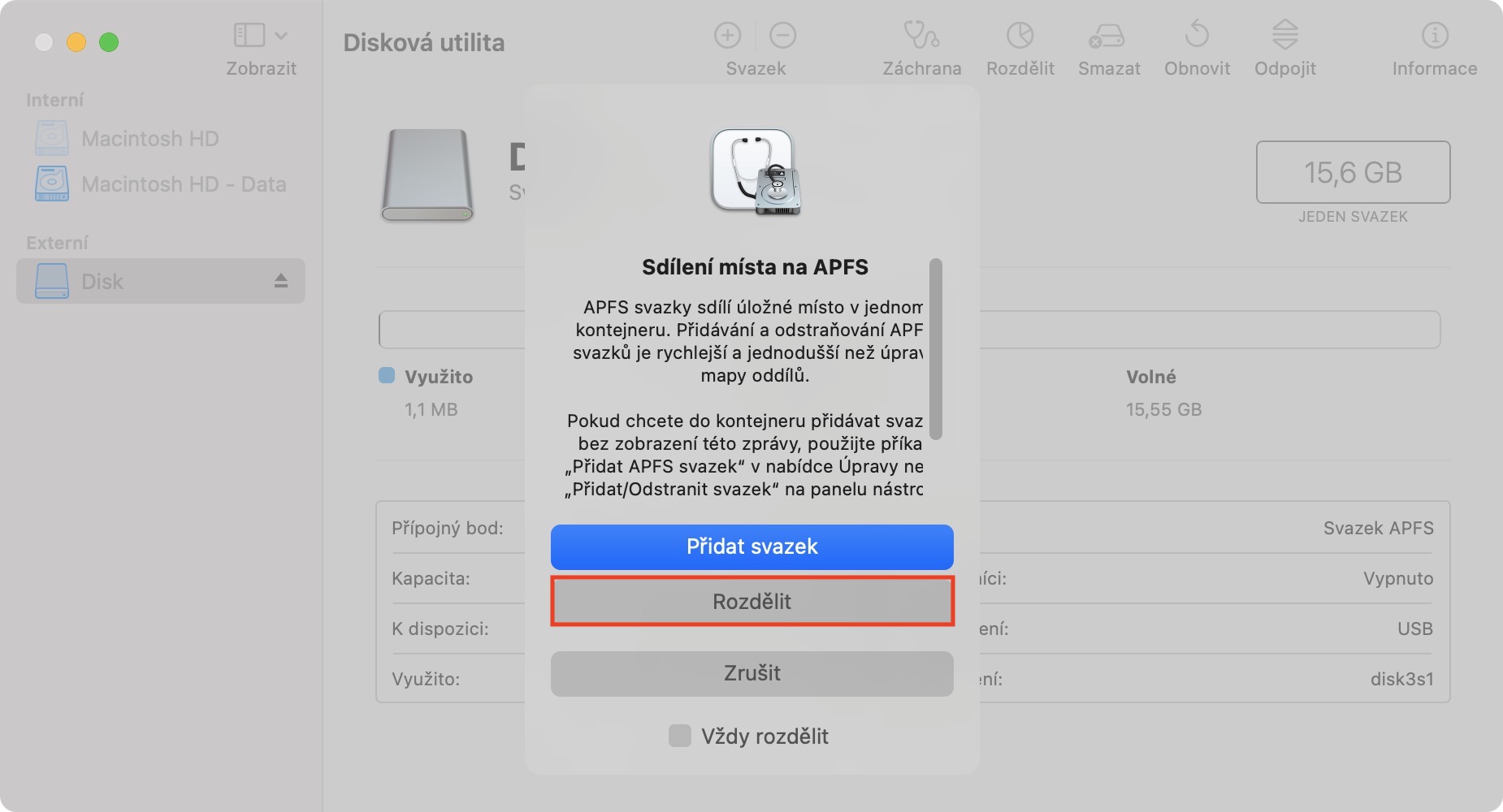Click the Smazat erase toolbar icon

pos(1108,36)
